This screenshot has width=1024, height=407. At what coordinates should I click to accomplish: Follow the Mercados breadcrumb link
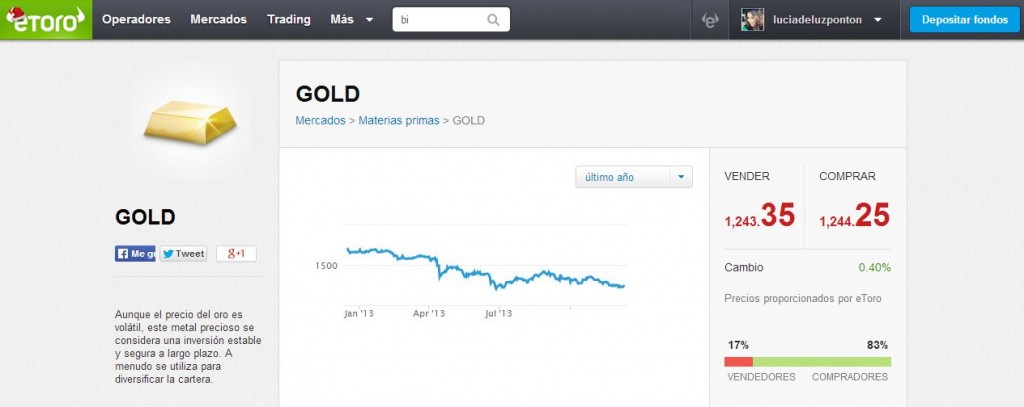click(x=321, y=121)
